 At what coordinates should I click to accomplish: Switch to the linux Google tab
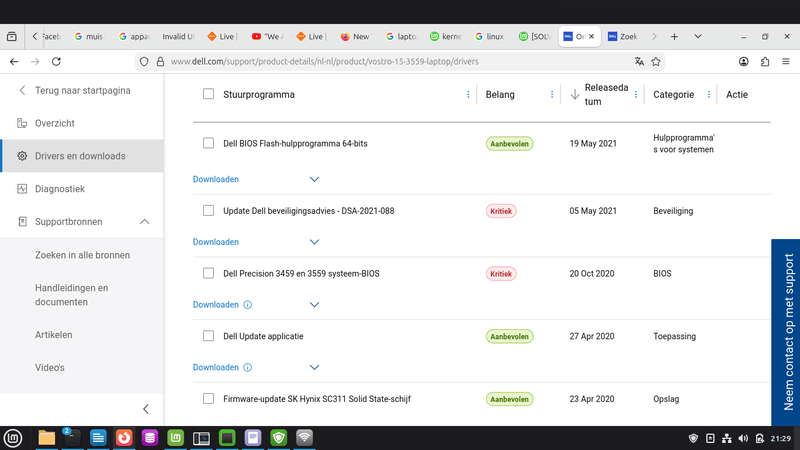489,36
